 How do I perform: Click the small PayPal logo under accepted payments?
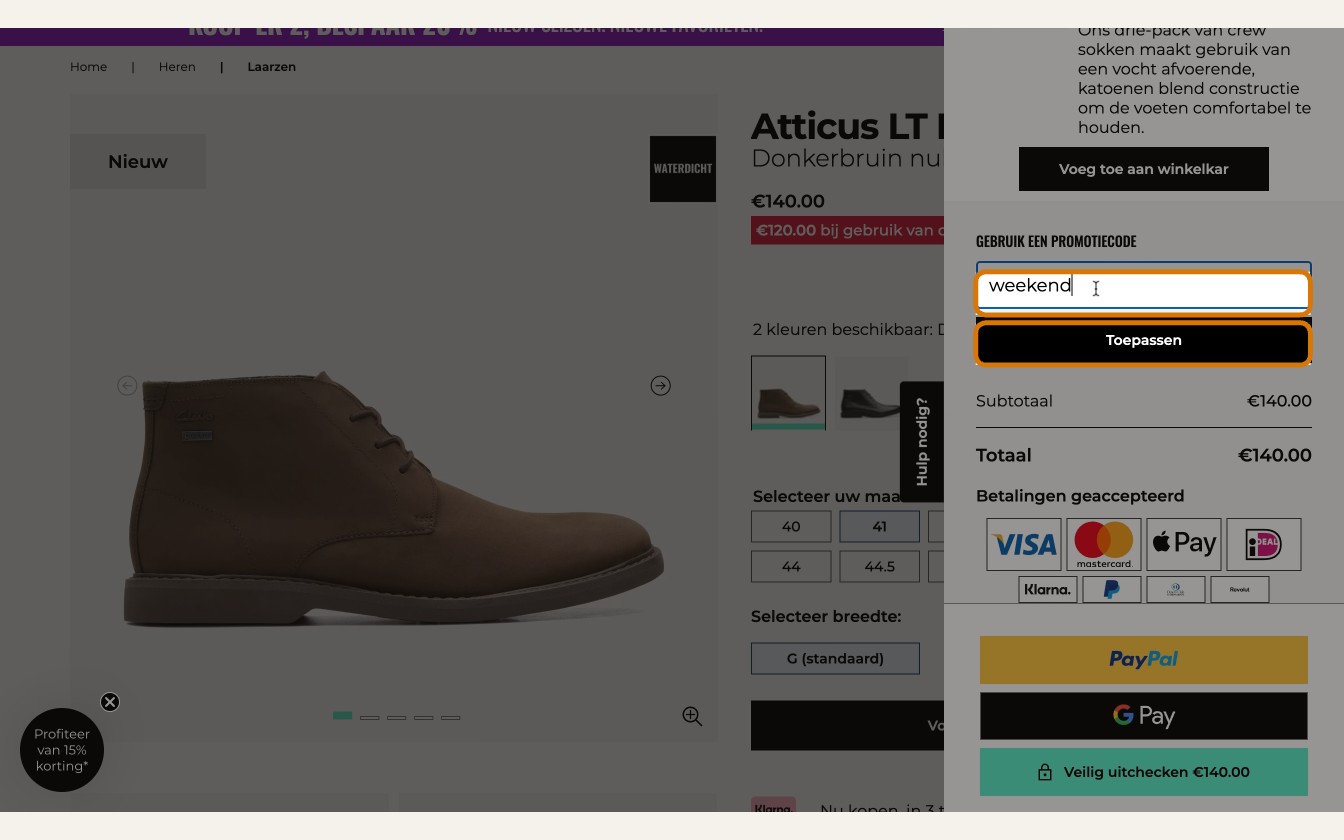tap(1112, 590)
